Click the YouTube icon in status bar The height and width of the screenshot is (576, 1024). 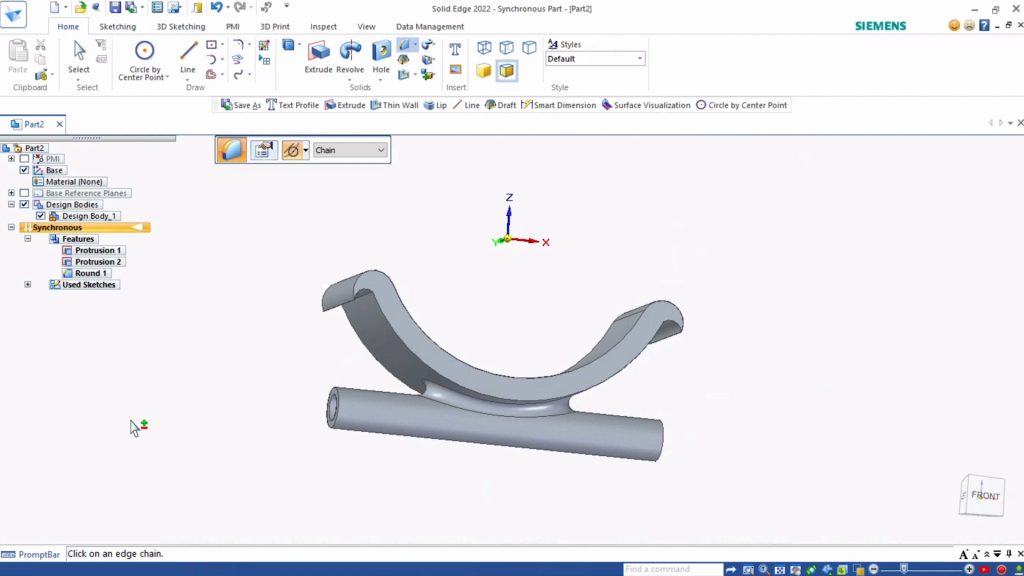point(985,569)
